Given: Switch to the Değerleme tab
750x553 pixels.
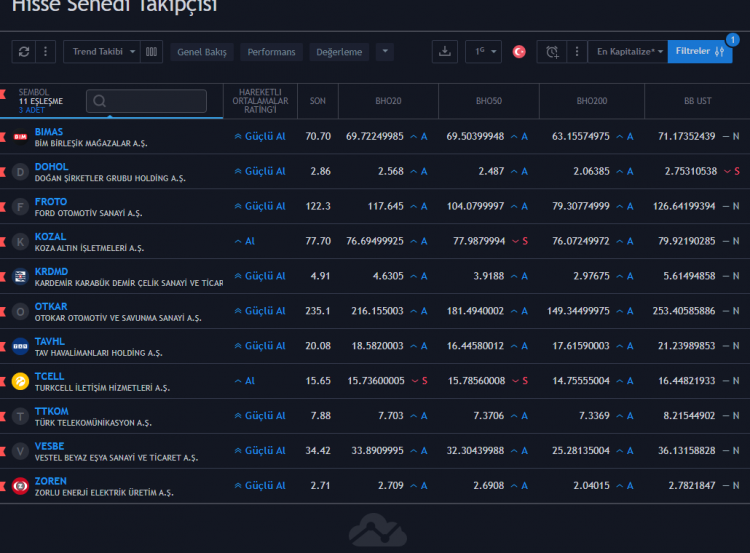Looking at the screenshot, I should pyautogui.click(x=339, y=52).
